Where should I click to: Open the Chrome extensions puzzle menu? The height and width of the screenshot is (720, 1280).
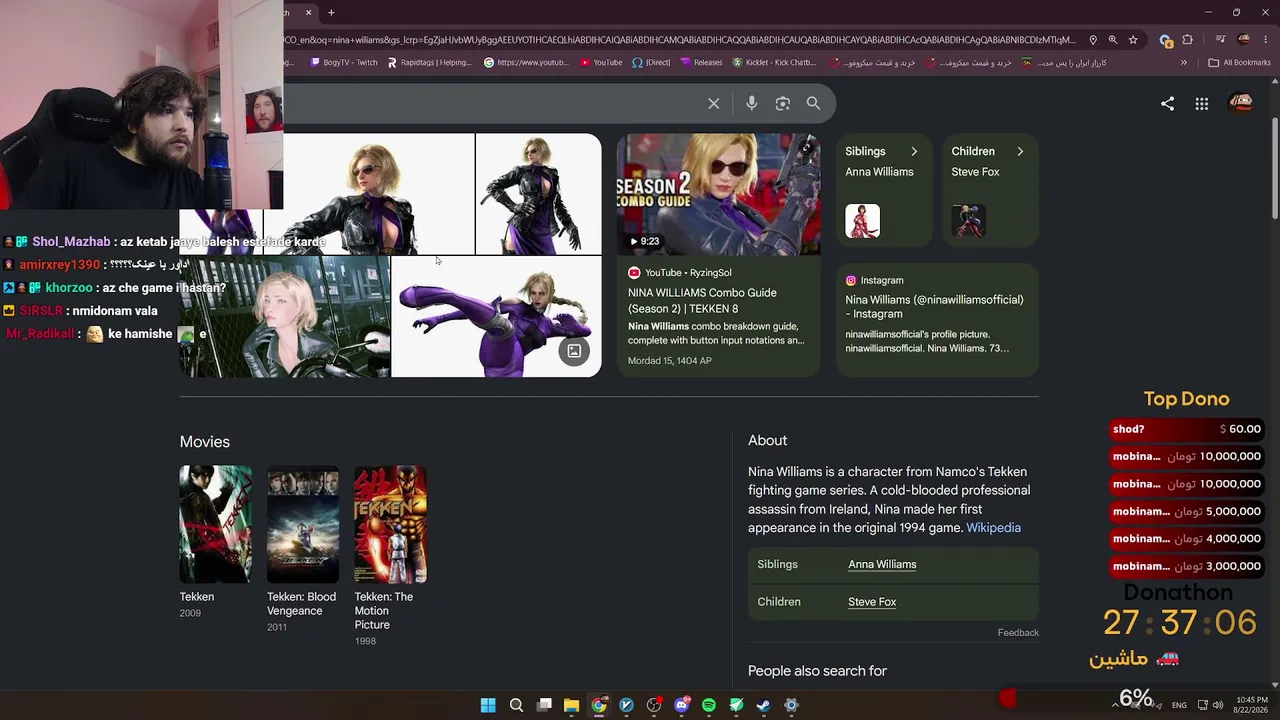(x=1188, y=40)
